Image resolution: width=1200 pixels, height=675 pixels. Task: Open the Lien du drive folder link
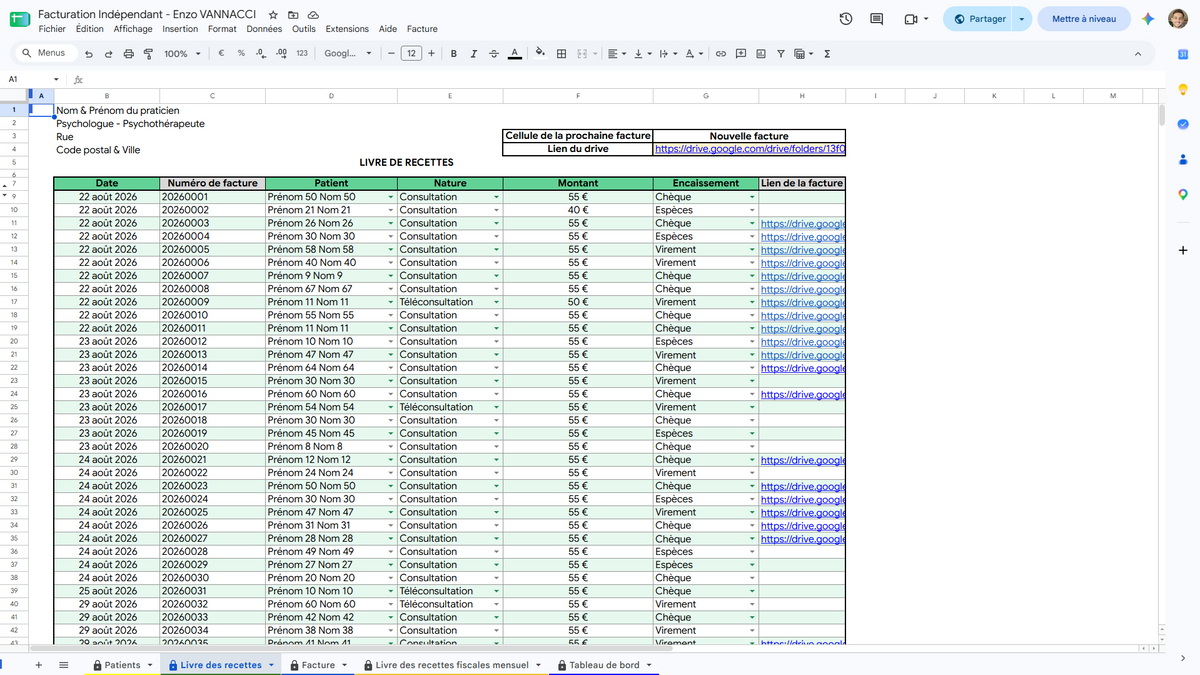749,149
